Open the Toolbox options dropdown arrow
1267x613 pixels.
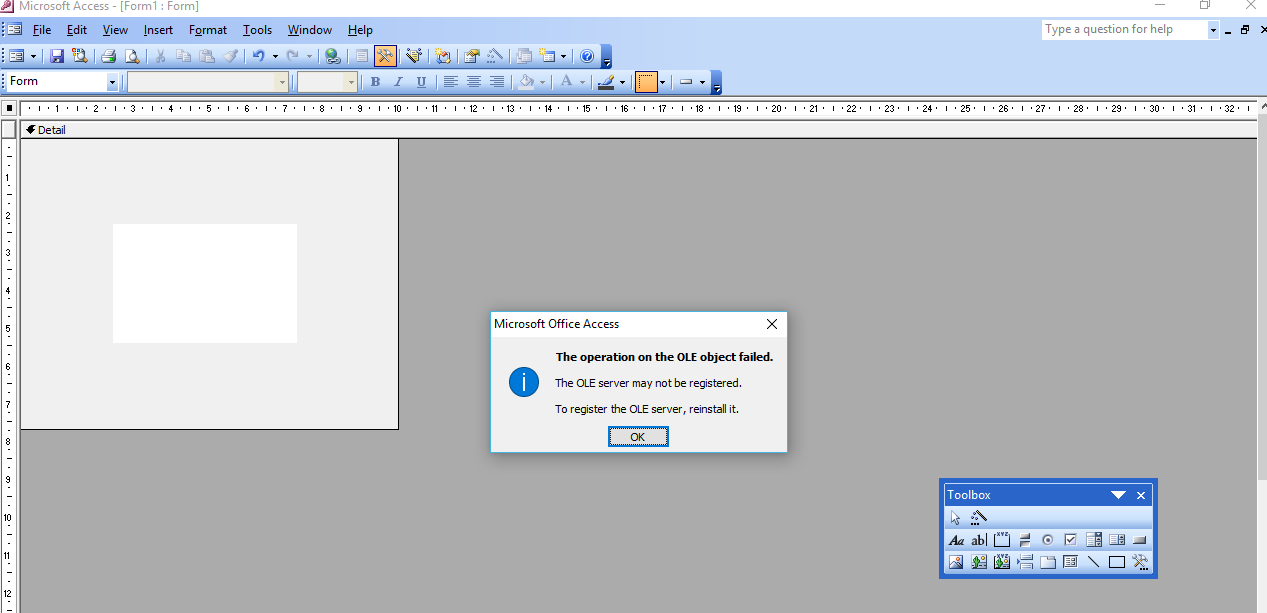[x=1119, y=495]
